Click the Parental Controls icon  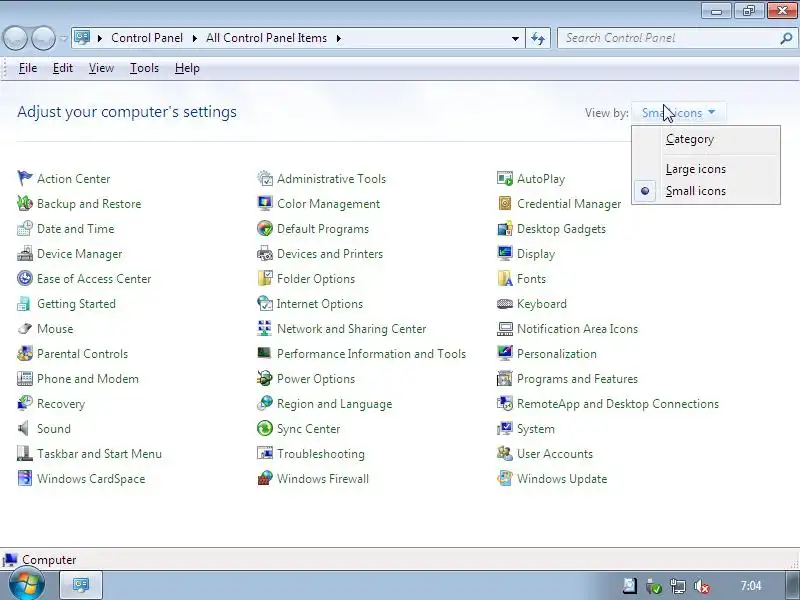point(24,353)
